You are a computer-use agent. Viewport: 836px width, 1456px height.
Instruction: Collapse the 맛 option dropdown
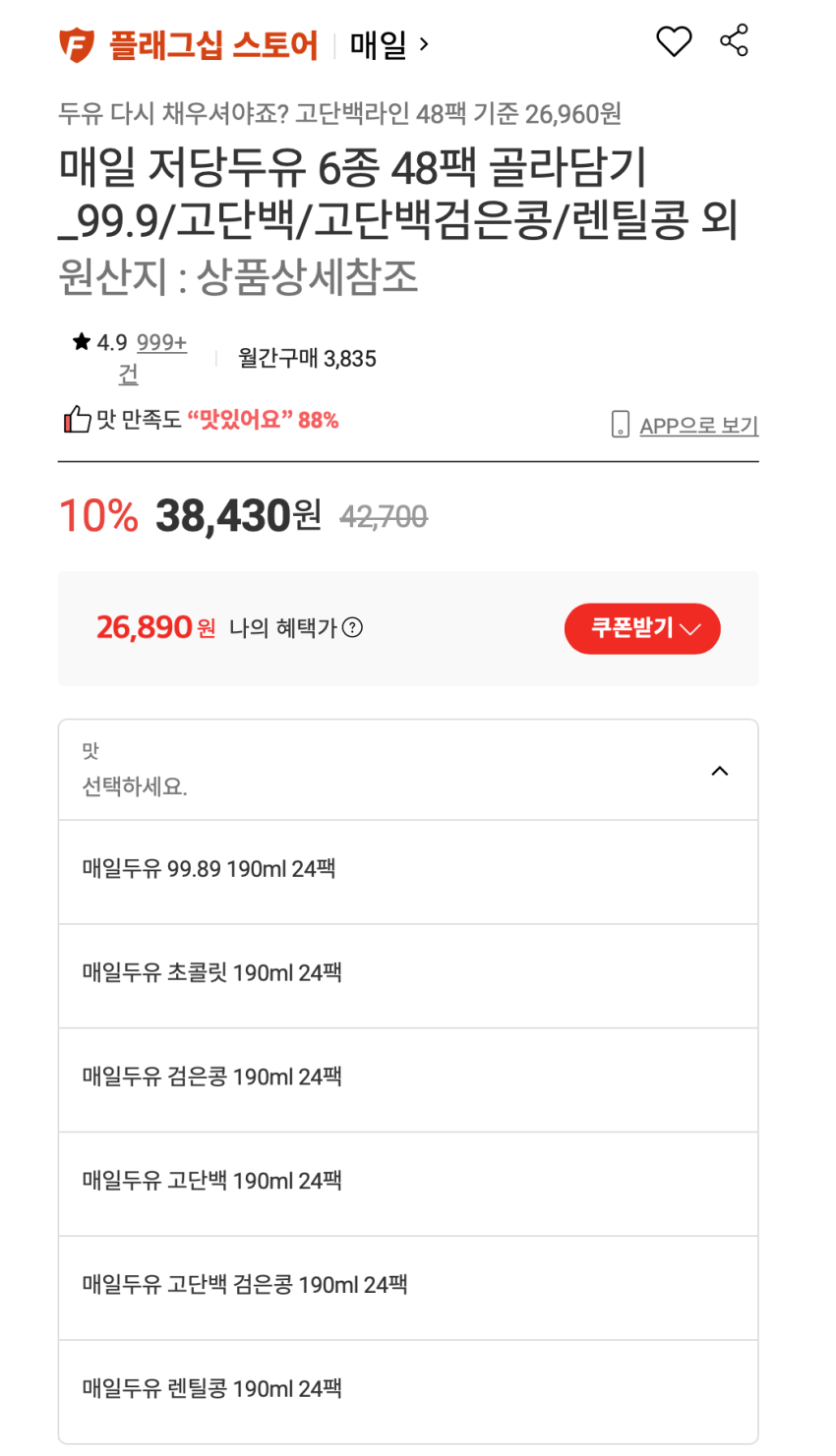click(719, 771)
